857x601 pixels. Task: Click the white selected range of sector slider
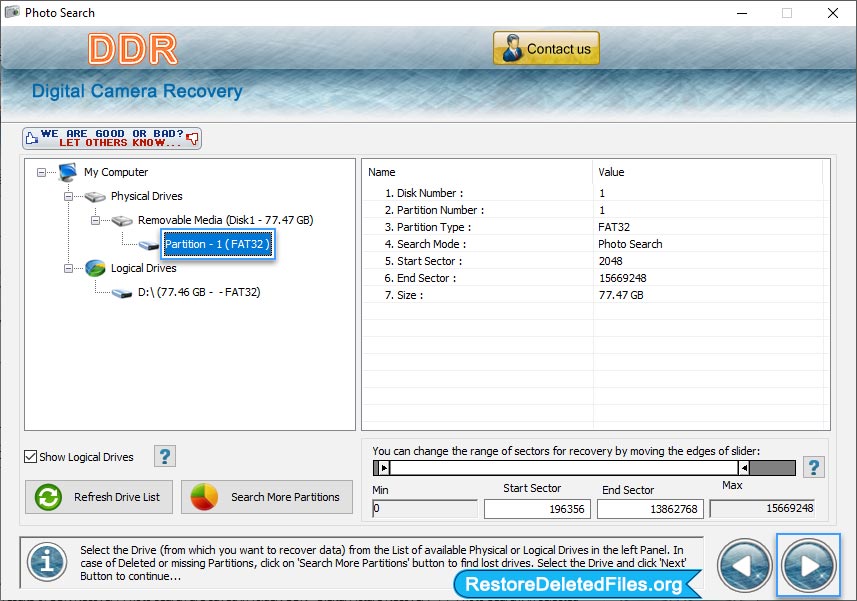[x=563, y=468]
